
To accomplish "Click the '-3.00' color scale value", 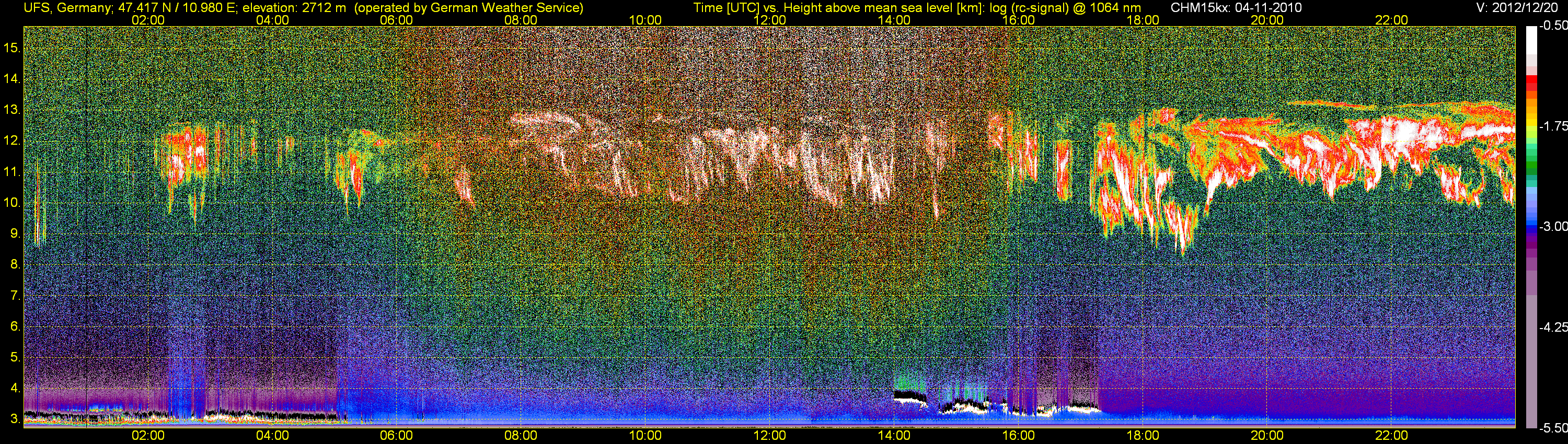I will [x=1553, y=226].
